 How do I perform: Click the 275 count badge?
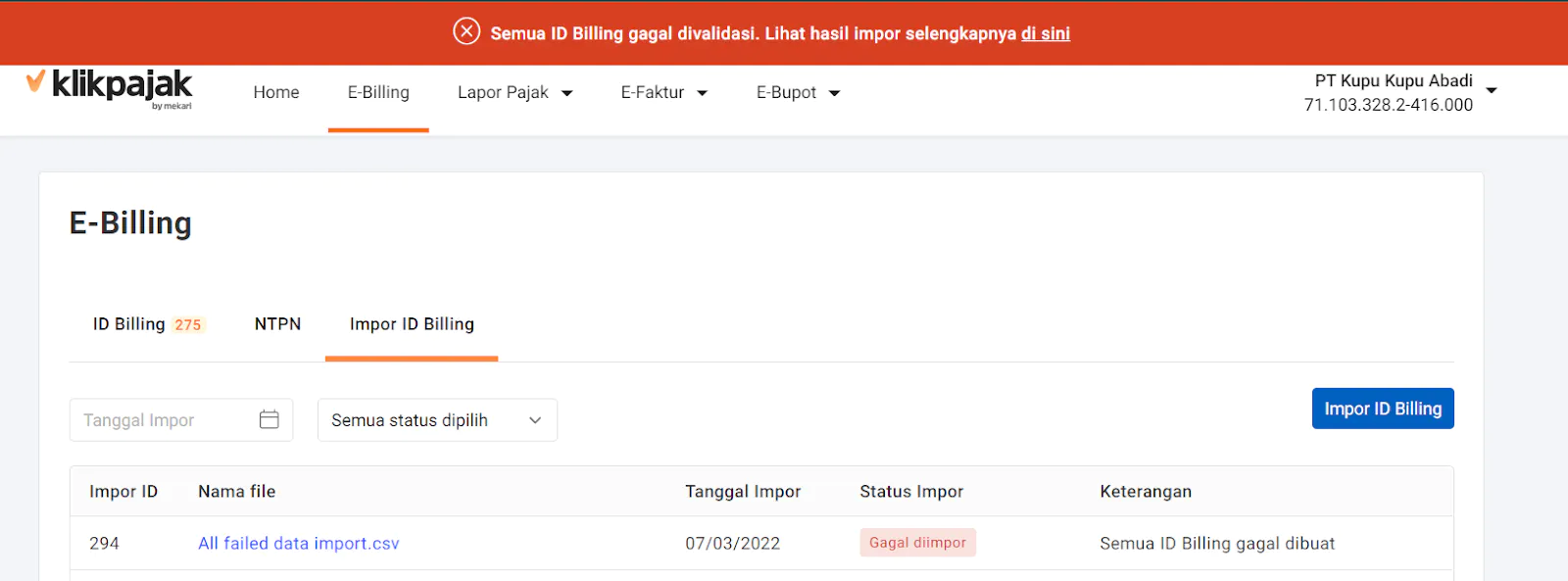click(x=188, y=325)
